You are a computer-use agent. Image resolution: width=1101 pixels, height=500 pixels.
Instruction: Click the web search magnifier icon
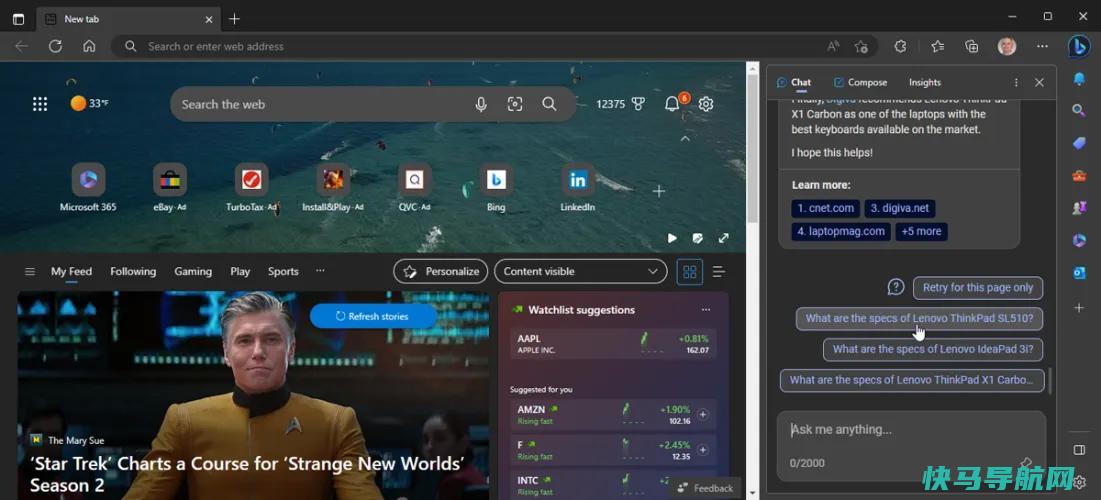pos(549,104)
